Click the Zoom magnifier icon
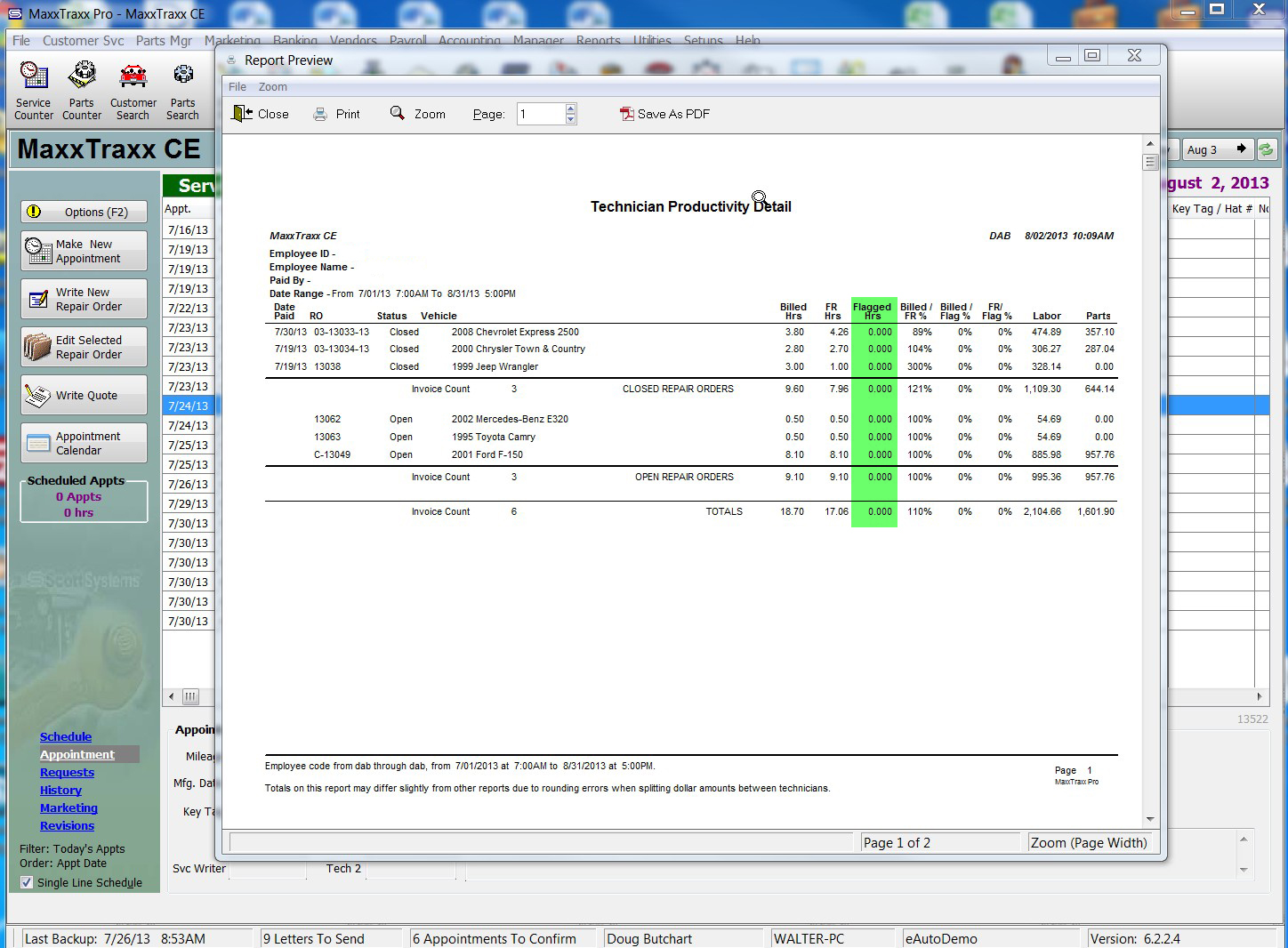The height and width of the screenshot is (948, 1288). [x=398, y=113]
